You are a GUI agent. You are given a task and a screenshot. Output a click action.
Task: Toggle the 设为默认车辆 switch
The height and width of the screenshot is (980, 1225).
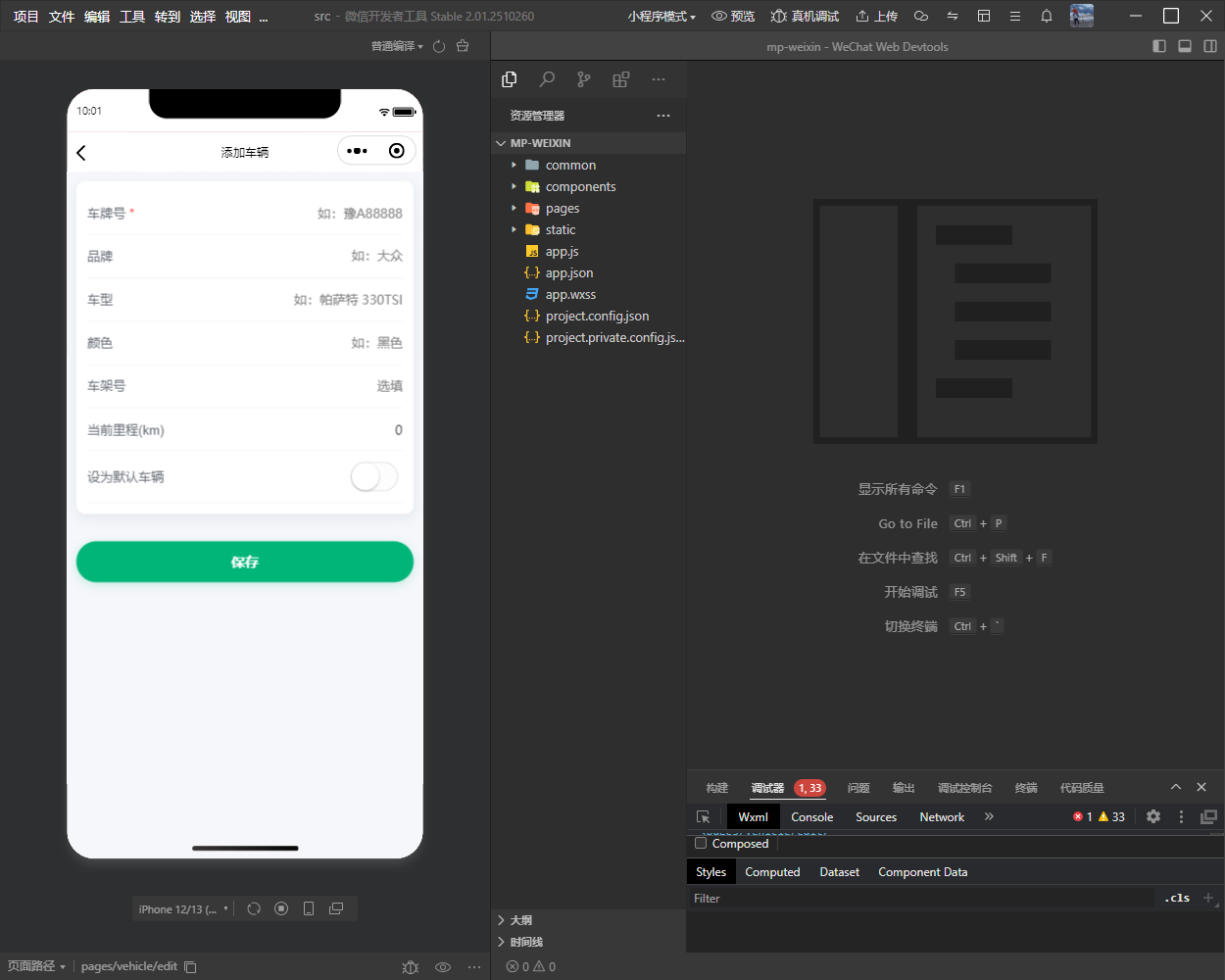coord(374,477)
